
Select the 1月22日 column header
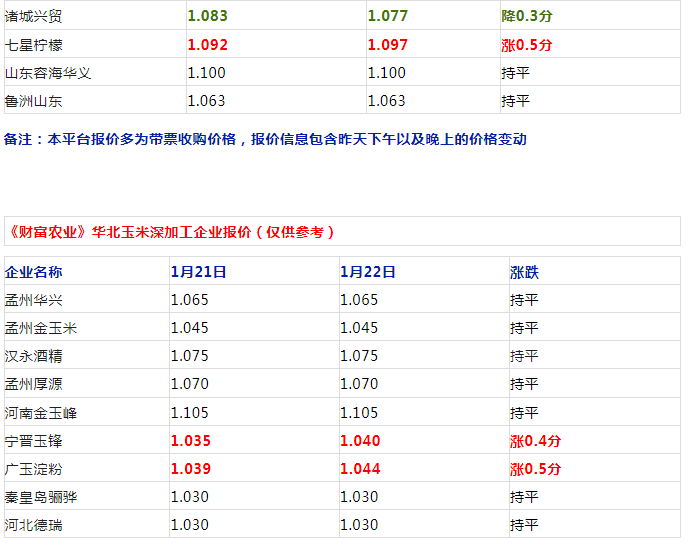pyautogui.click(x=368, y=272)
